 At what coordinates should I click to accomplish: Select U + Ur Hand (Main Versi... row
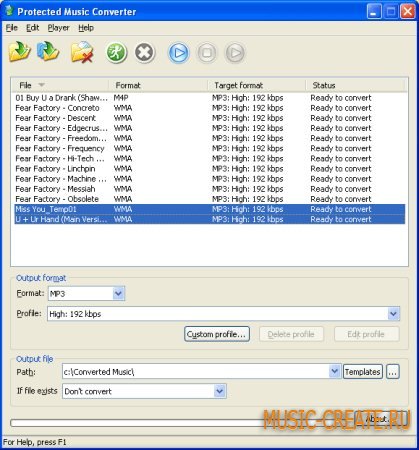[x=210, y=219]
